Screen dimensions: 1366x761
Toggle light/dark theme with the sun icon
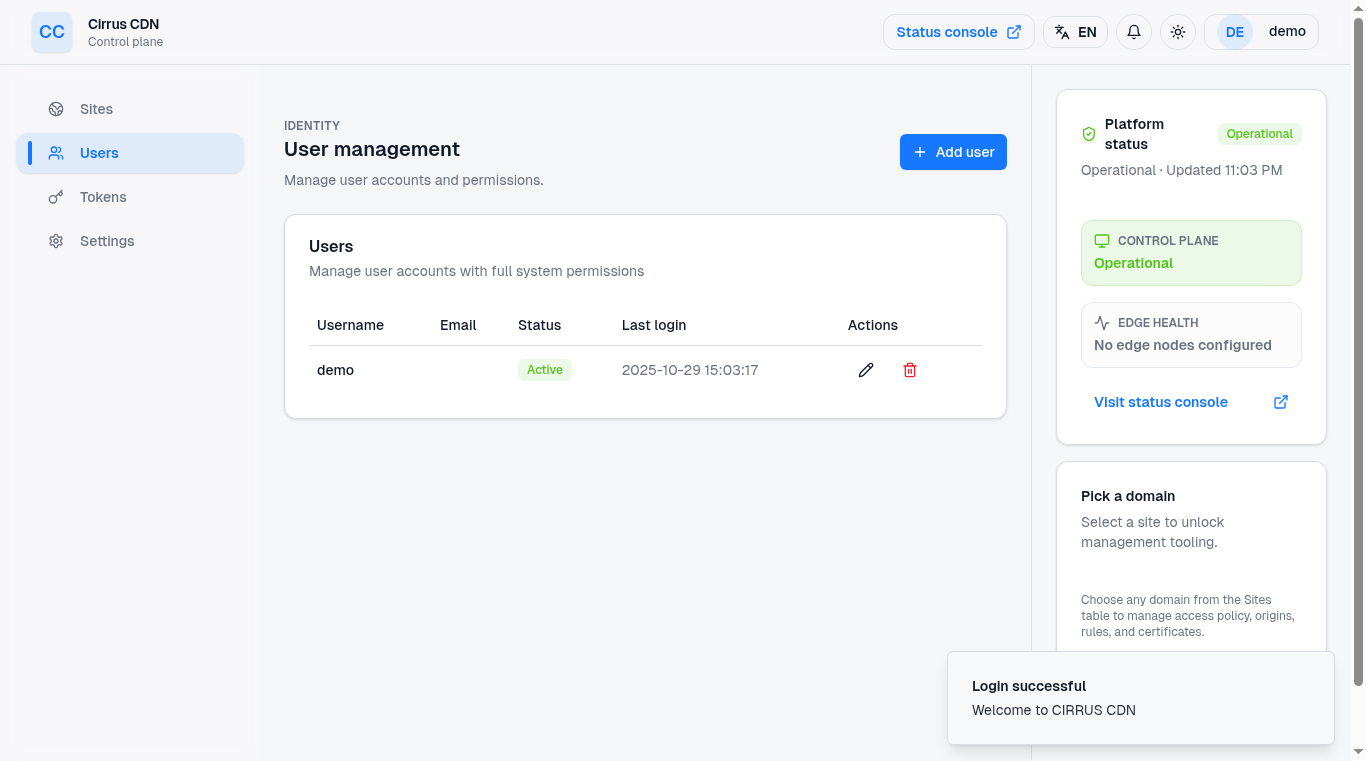[x=1177, y=31]
